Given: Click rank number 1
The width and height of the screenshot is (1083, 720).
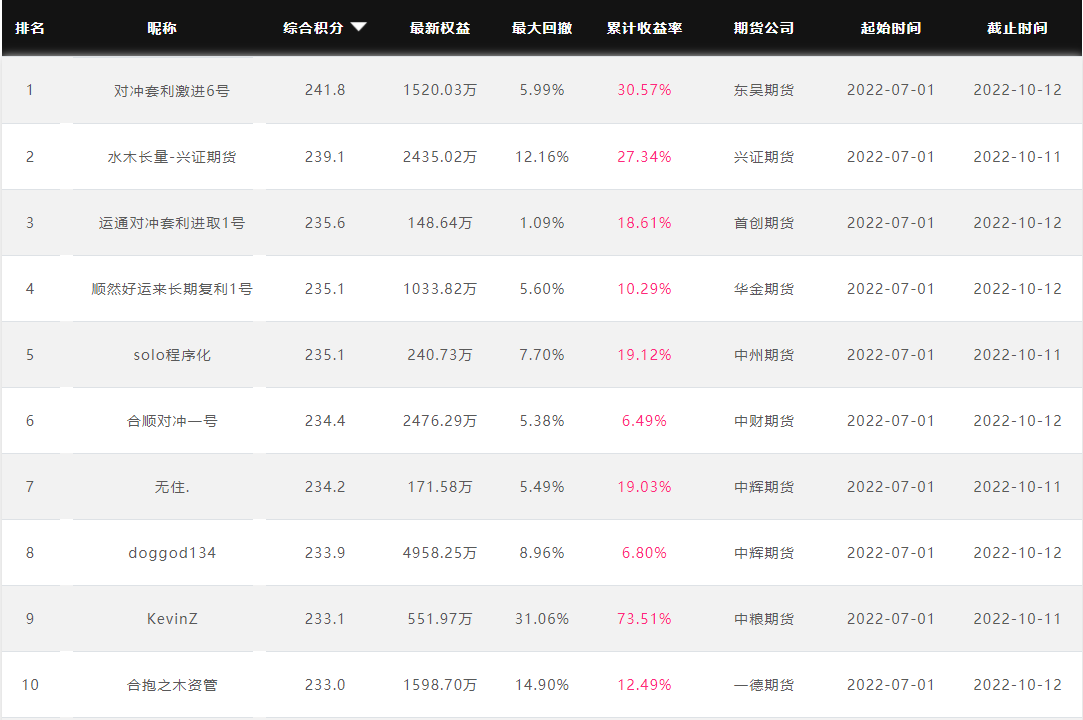Looking at the screenshot, I should pos(30,90).
